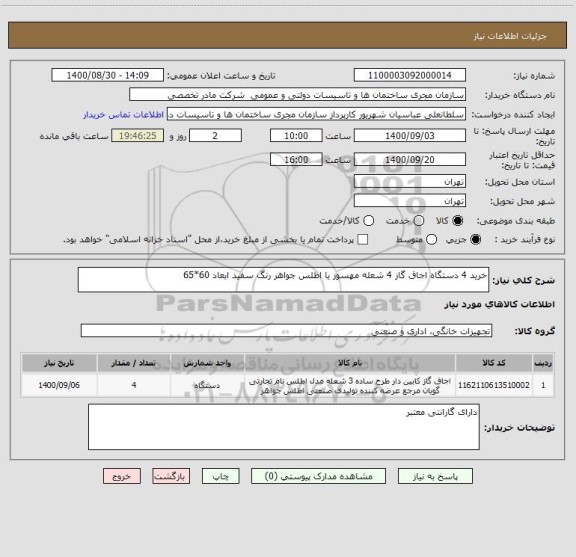Viewport: 576px width, 557px height.
Task: Click the واحد شمارش column header
Action: [x=207, y=363]
